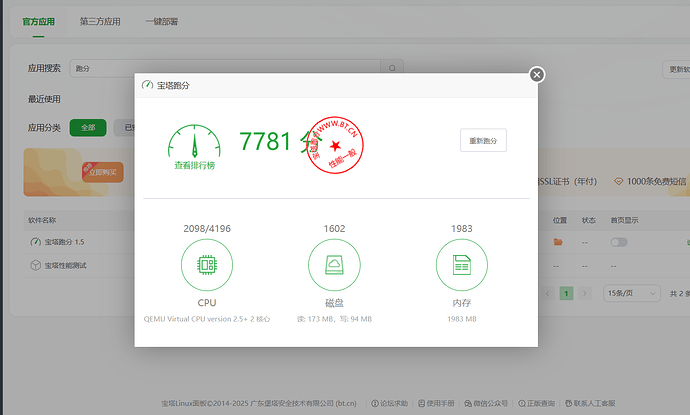690x415 pixels.
Task: Focus the 应用搜索 input field
Action: coord(224,68)
